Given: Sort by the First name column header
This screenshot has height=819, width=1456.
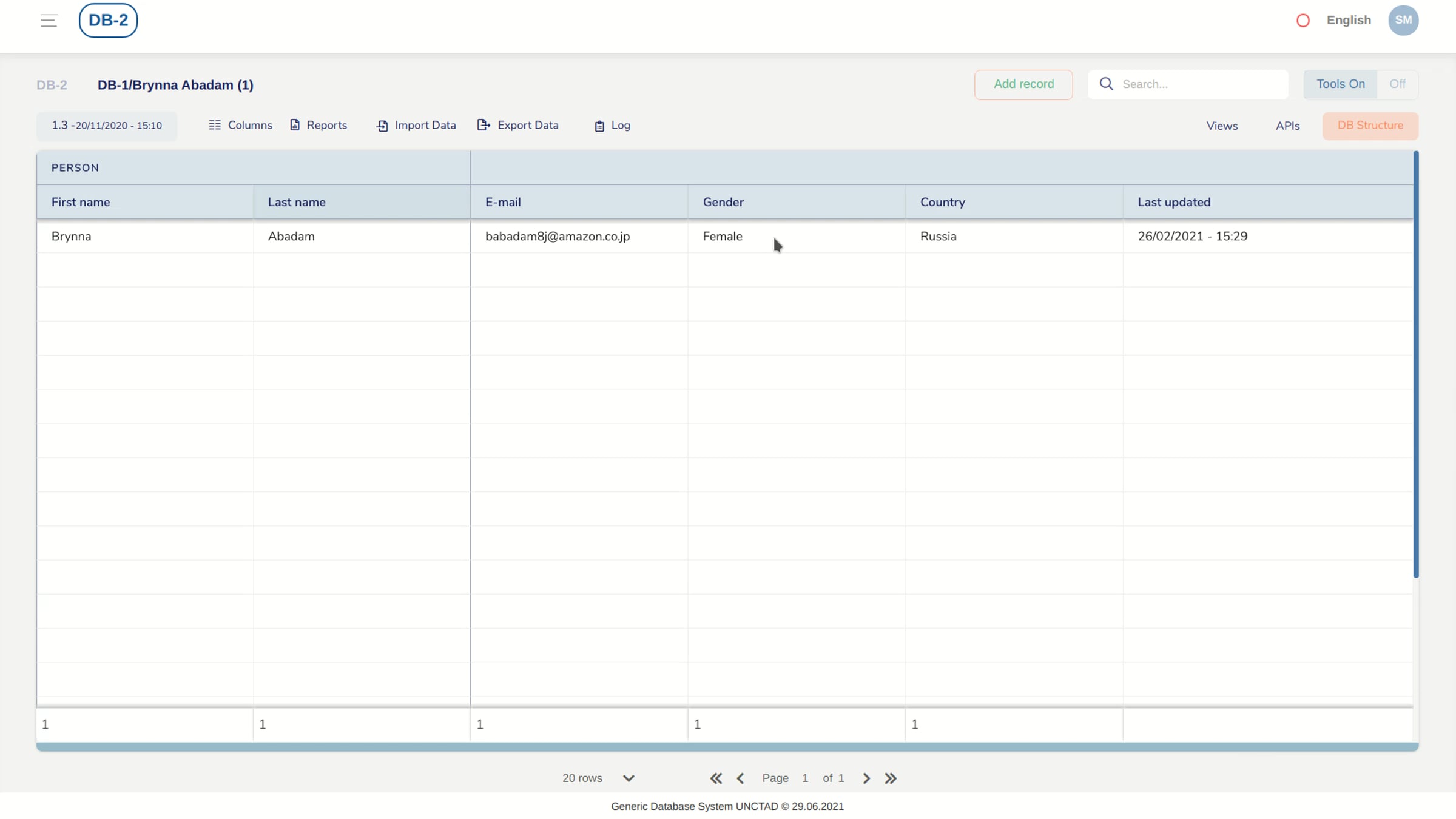Looking at the screenshot, I should click(145, 202).
